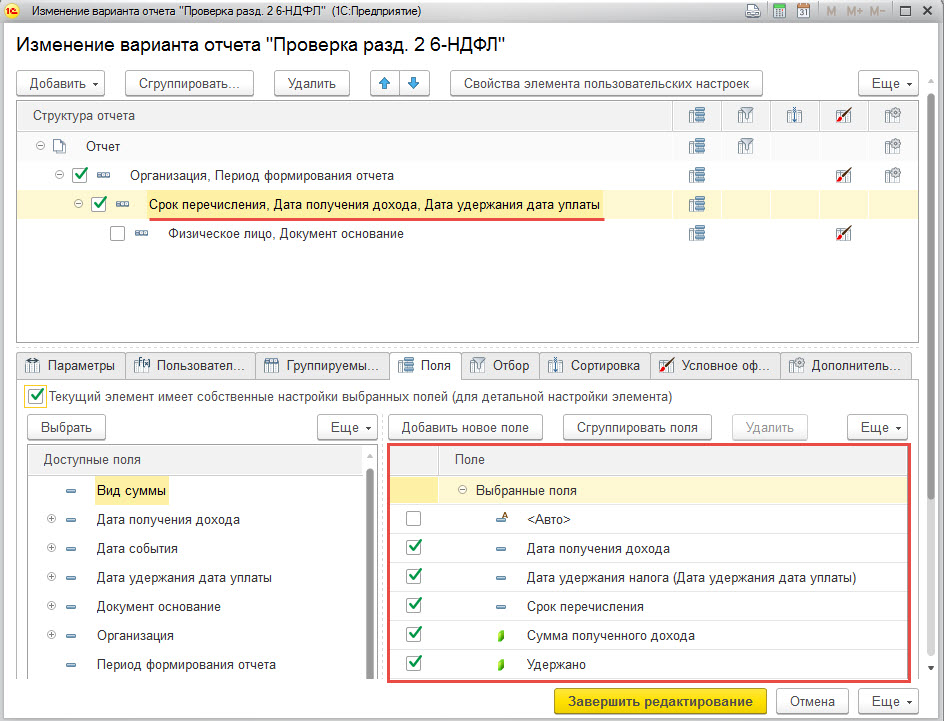Open the calendar icon in title bar
The image size is (944, 721).
point(803,11)
